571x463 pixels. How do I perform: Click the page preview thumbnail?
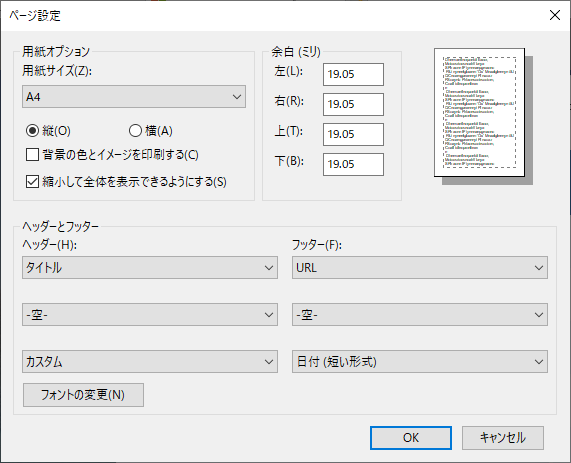tap(479, 112)
